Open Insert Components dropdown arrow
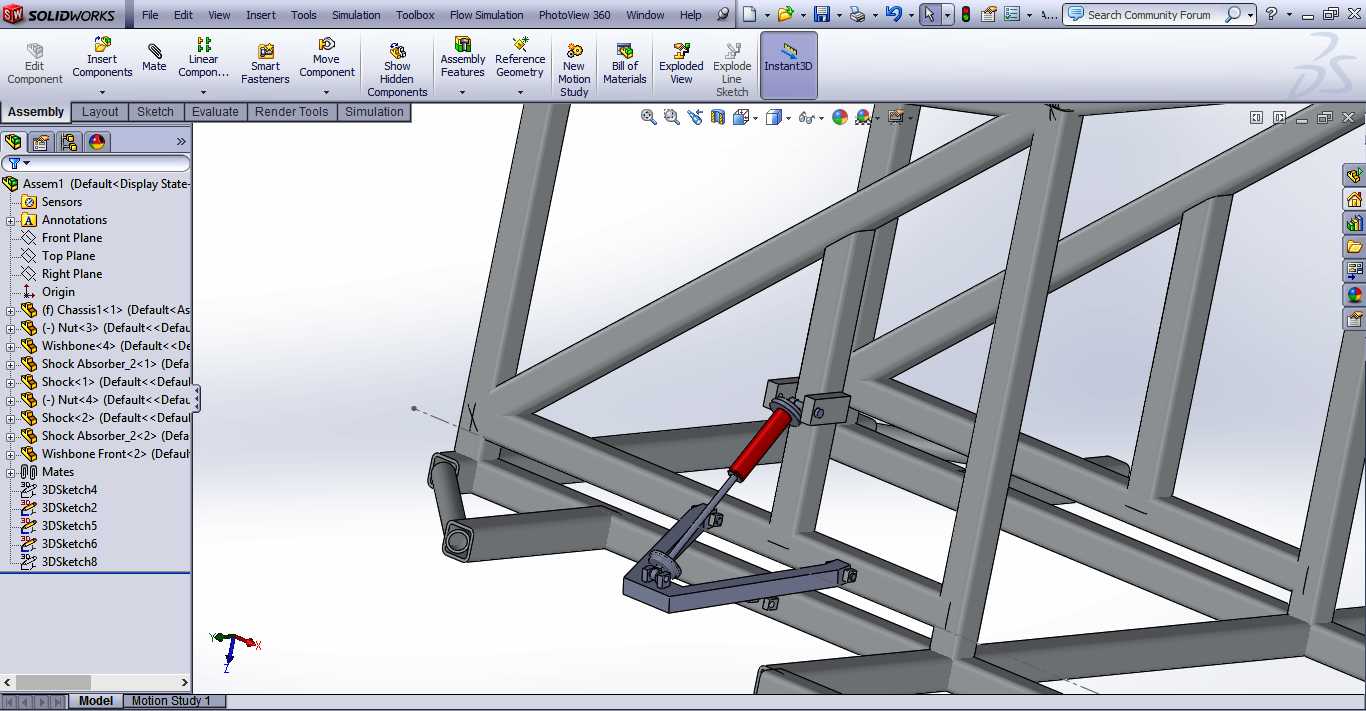This screenshot has height=711, width=1366. [102, 92]
